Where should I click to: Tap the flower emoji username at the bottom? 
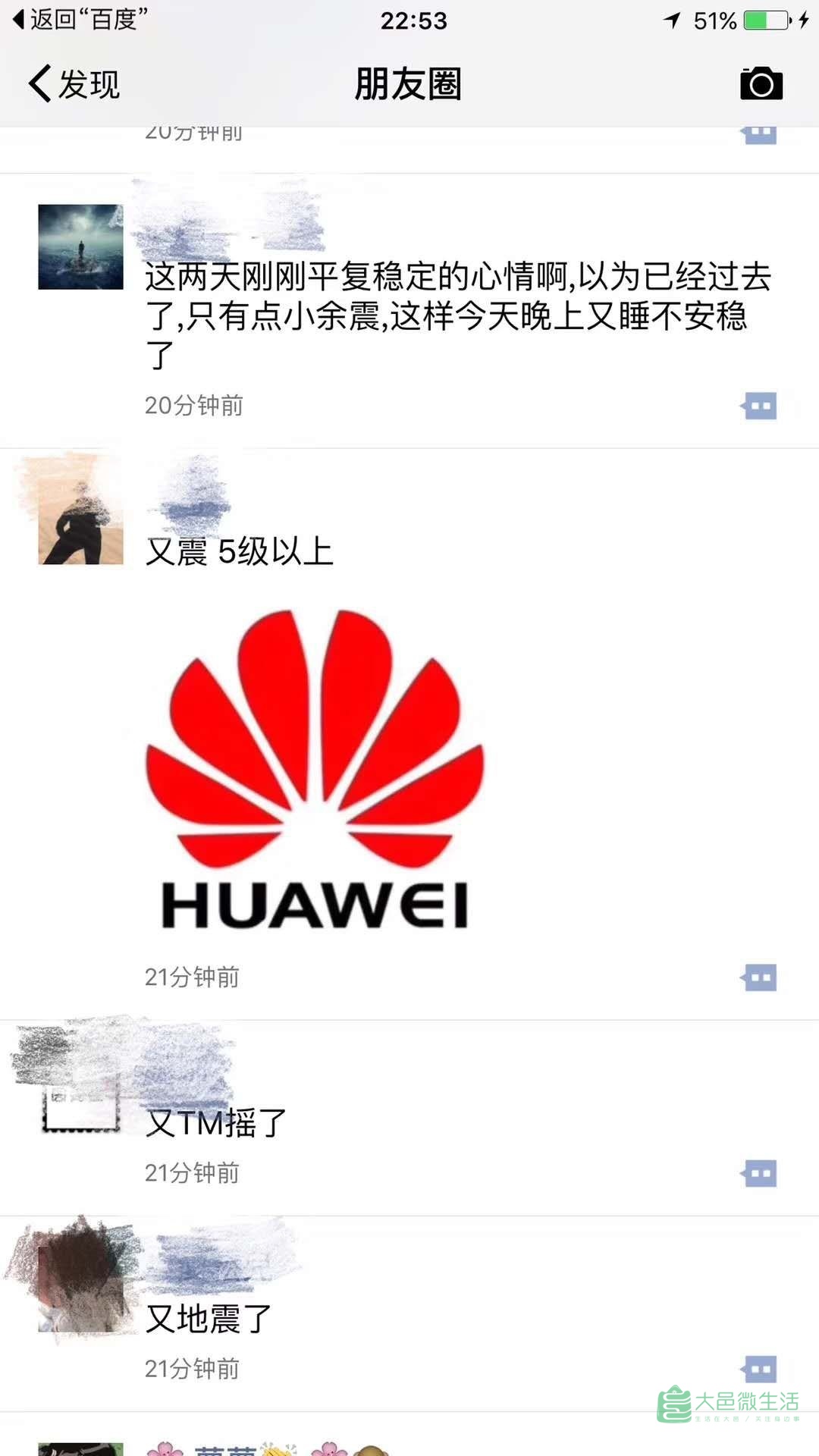coord(265,1448)
